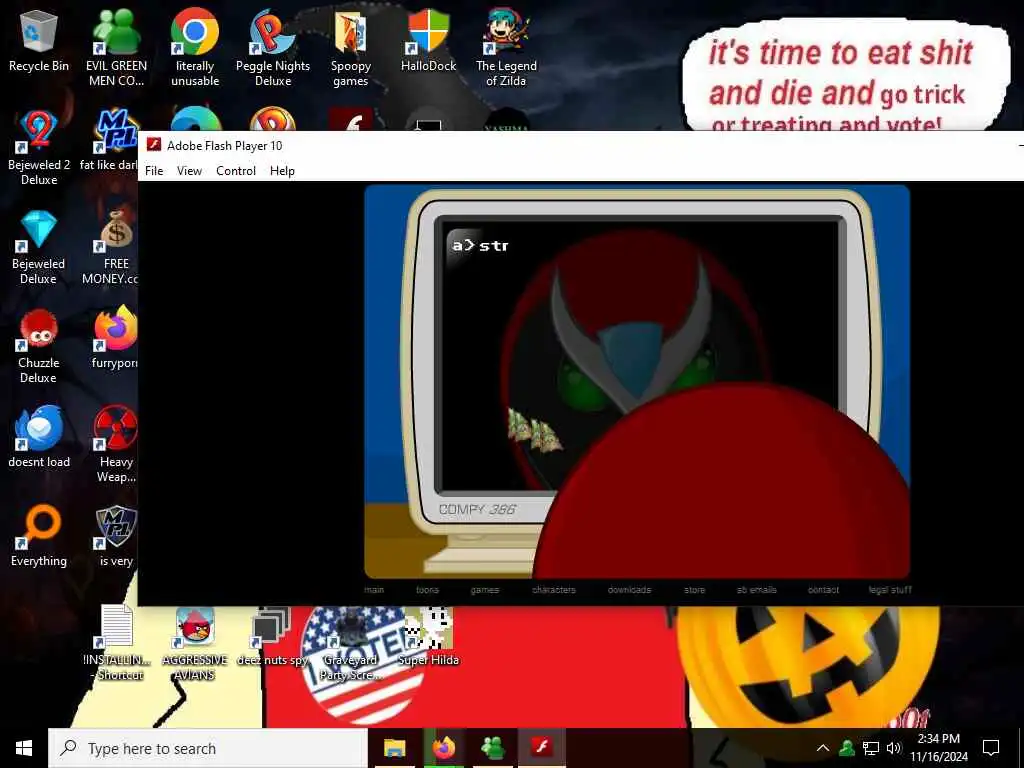1024x768 pixels.
Task: Open The Legend of Zilda shortcut
Action: point(506,47)
